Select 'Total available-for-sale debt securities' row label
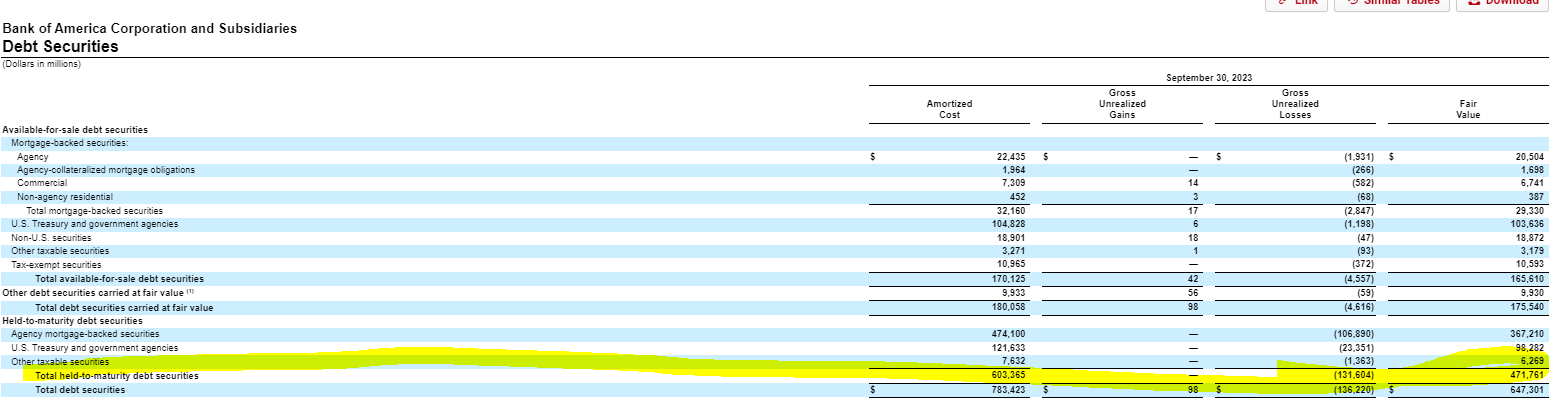This screenshot has height=407, width=1553. coord(120,279)
